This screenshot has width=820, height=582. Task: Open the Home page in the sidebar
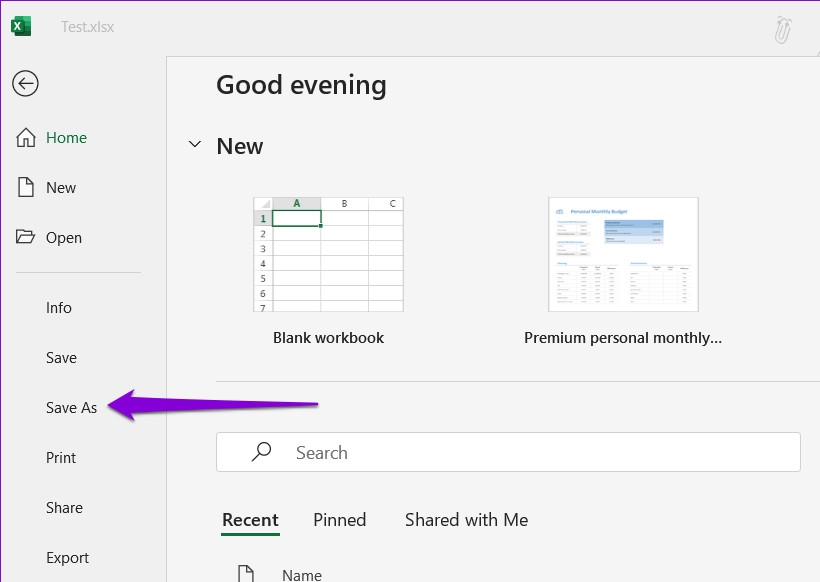(66, 138)
